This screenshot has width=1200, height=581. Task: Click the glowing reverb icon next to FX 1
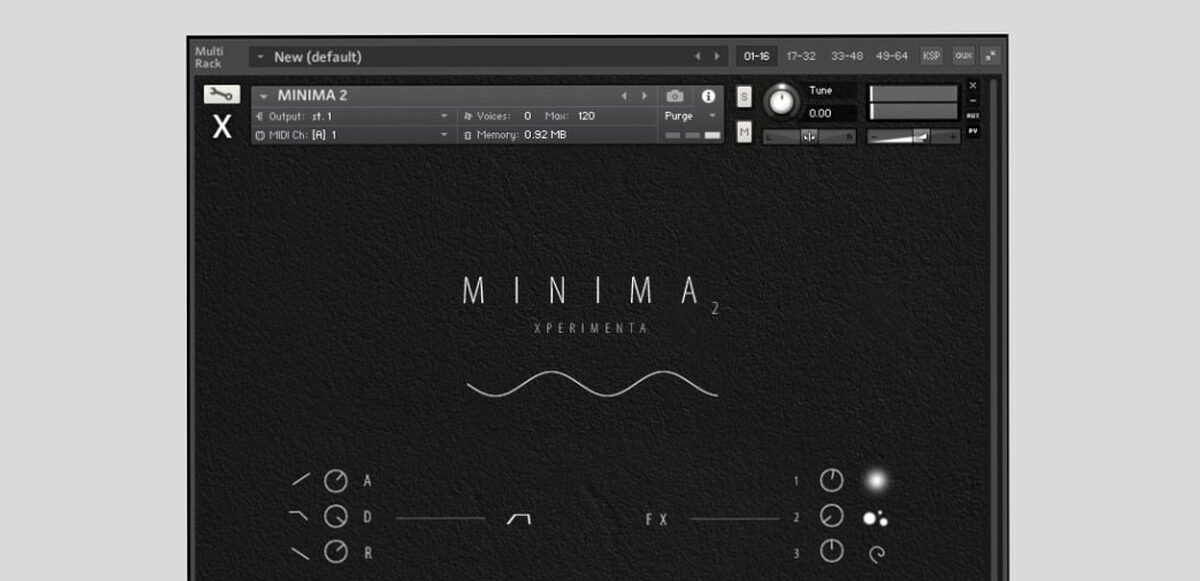pos(875,480)
